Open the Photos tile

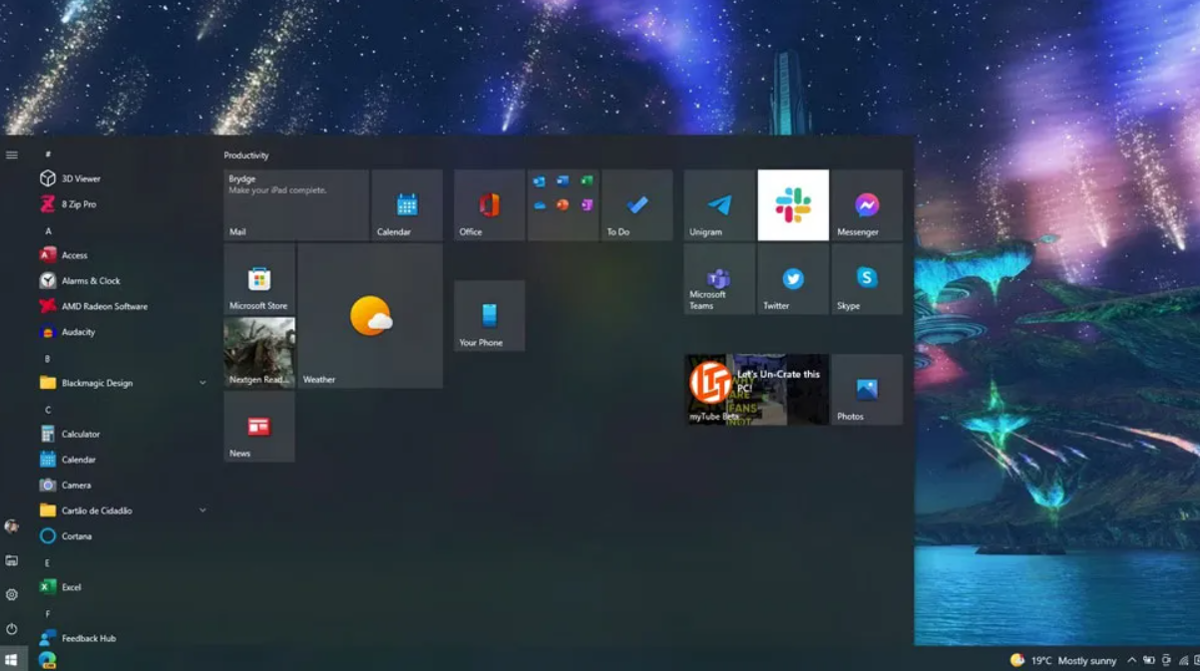(x=866, y=390)
